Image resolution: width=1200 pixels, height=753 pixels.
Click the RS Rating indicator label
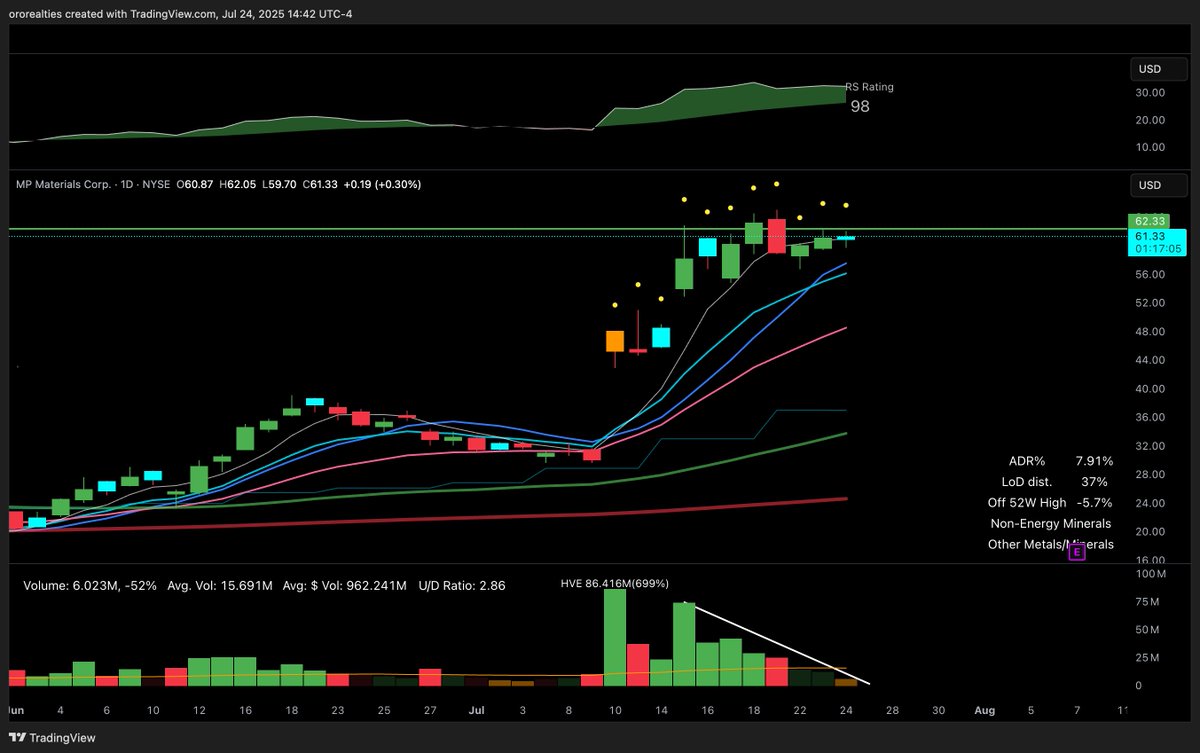click(870, 87)
